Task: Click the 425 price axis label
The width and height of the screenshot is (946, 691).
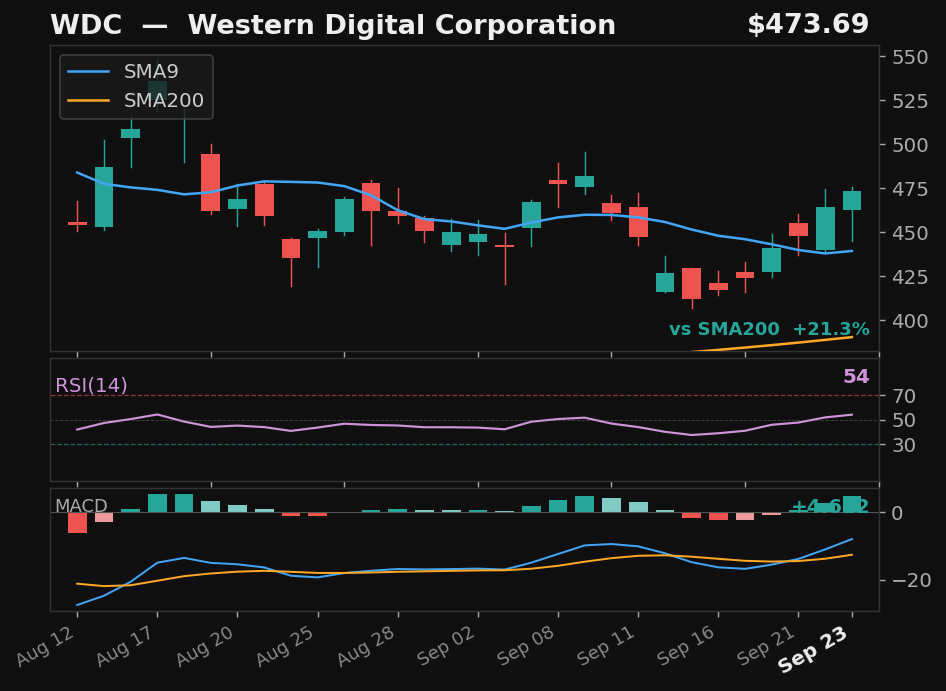Action: pos(910,277)
